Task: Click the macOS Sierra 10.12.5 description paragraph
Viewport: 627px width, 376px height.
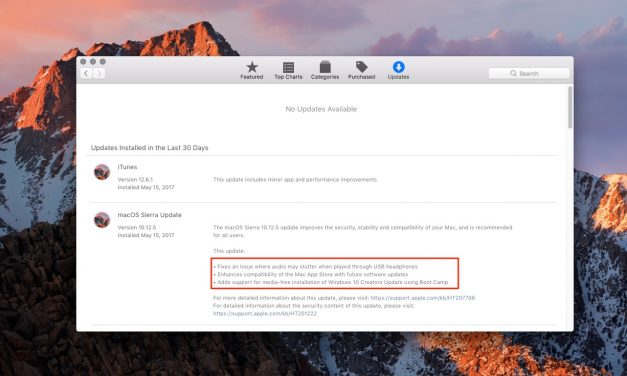Action: pyautogui.click(x=362, y=231)
